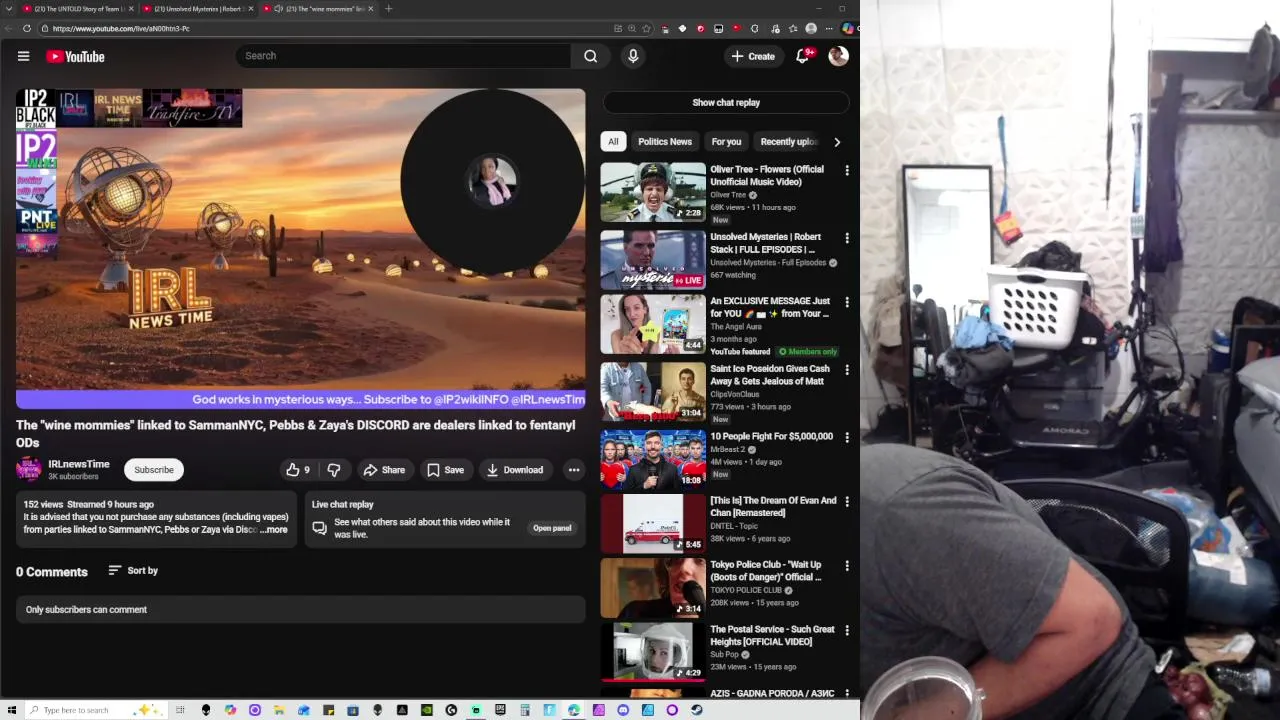
Task: Open options for Dream Of Evan And Chan
Action: pyautogui.click(x=847, y=502)
